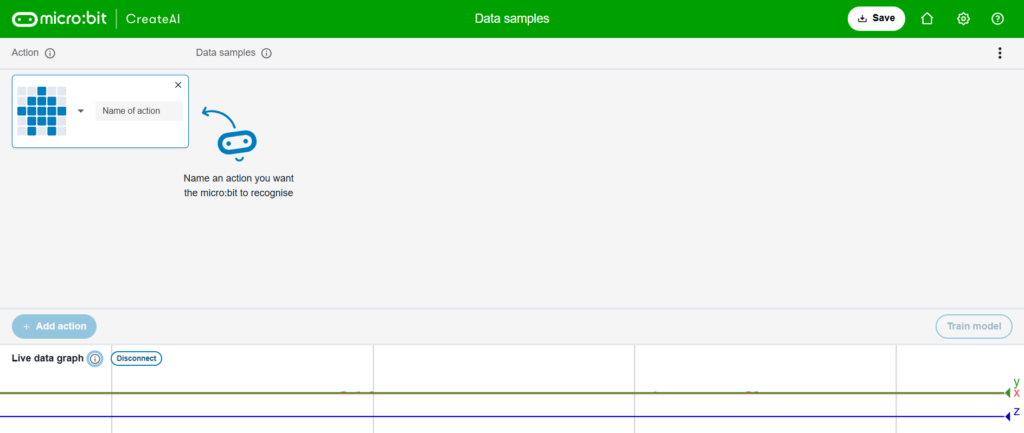
Task: Click the CreateAI title text
Action: (152, 19)
